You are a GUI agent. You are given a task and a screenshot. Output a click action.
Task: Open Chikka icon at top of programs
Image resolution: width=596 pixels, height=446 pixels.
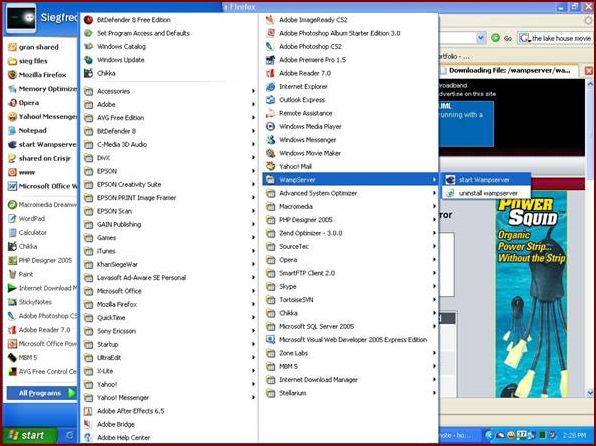88,73
